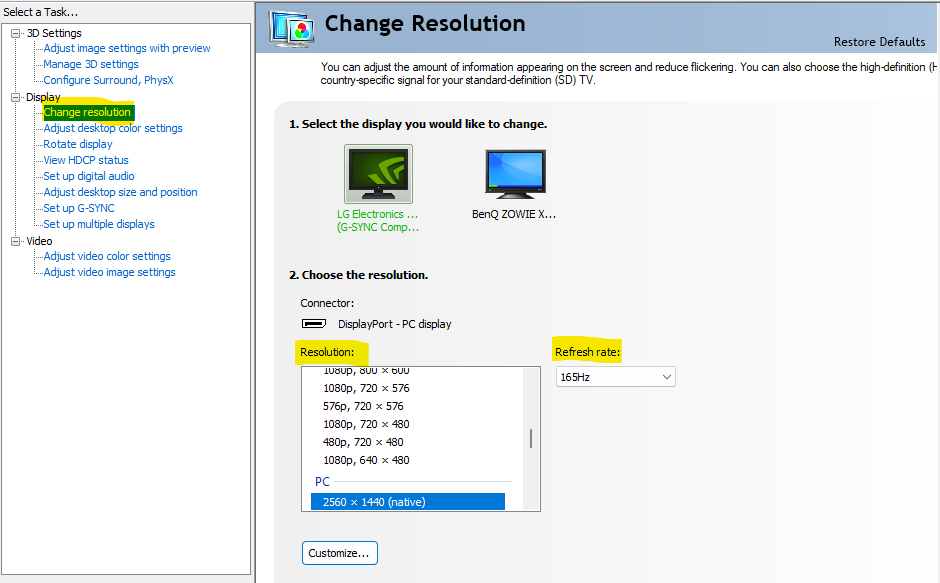The height and width of the screenshot is (583, 940).
Task: Click the Video category label
Action: point(39,241)
